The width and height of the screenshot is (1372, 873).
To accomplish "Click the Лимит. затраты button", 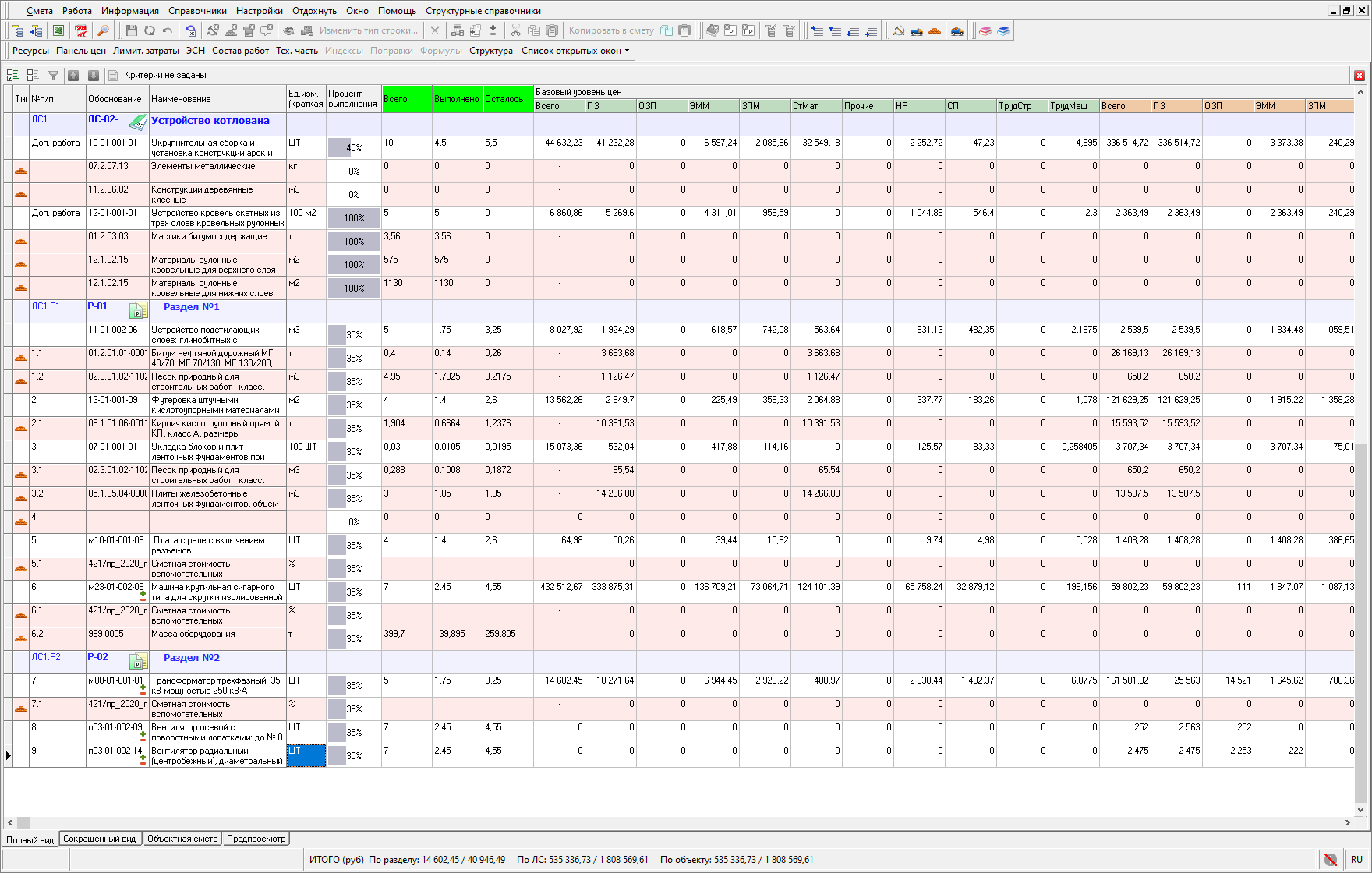I will (146, 51).
